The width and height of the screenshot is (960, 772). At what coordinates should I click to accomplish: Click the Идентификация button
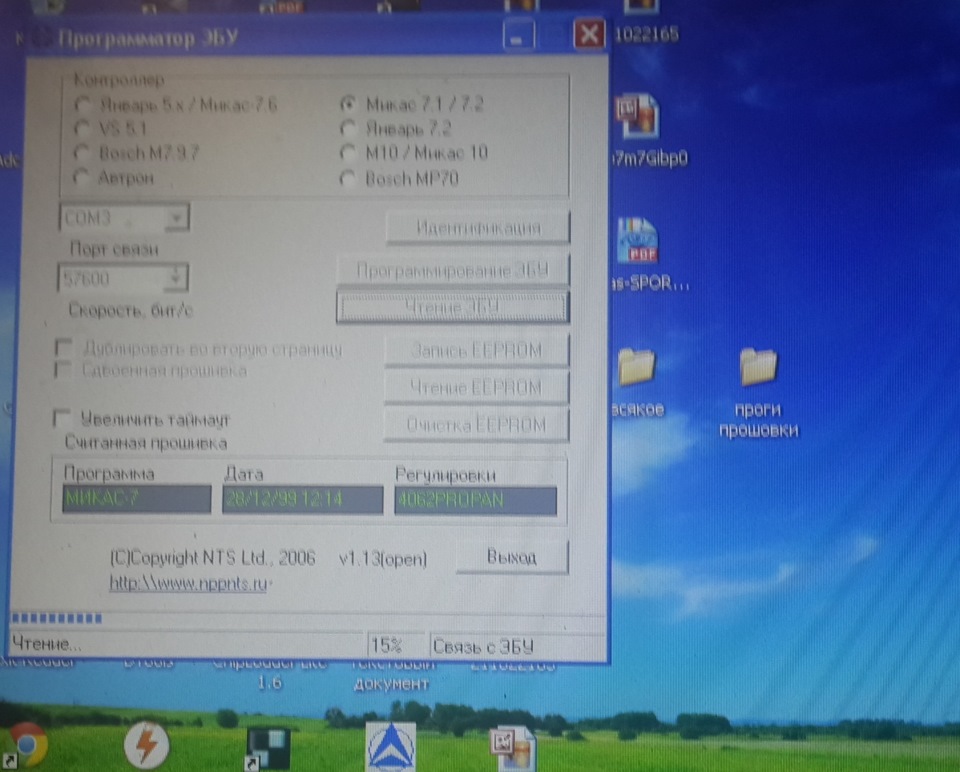click(478, 228)
